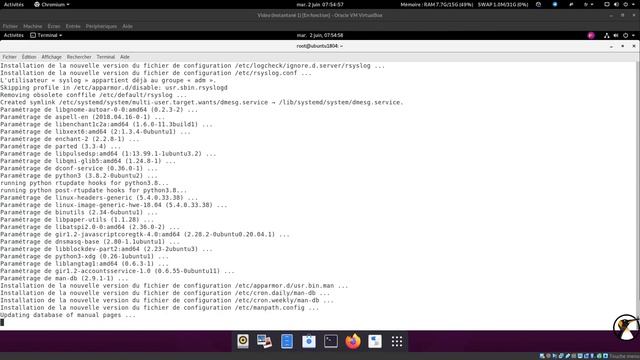The width and height of the screenshot is (640, 360).
Task: Click the 'Removing obsolete conffile /etc/default/rsyslog' line
Action: click(93, 95)
